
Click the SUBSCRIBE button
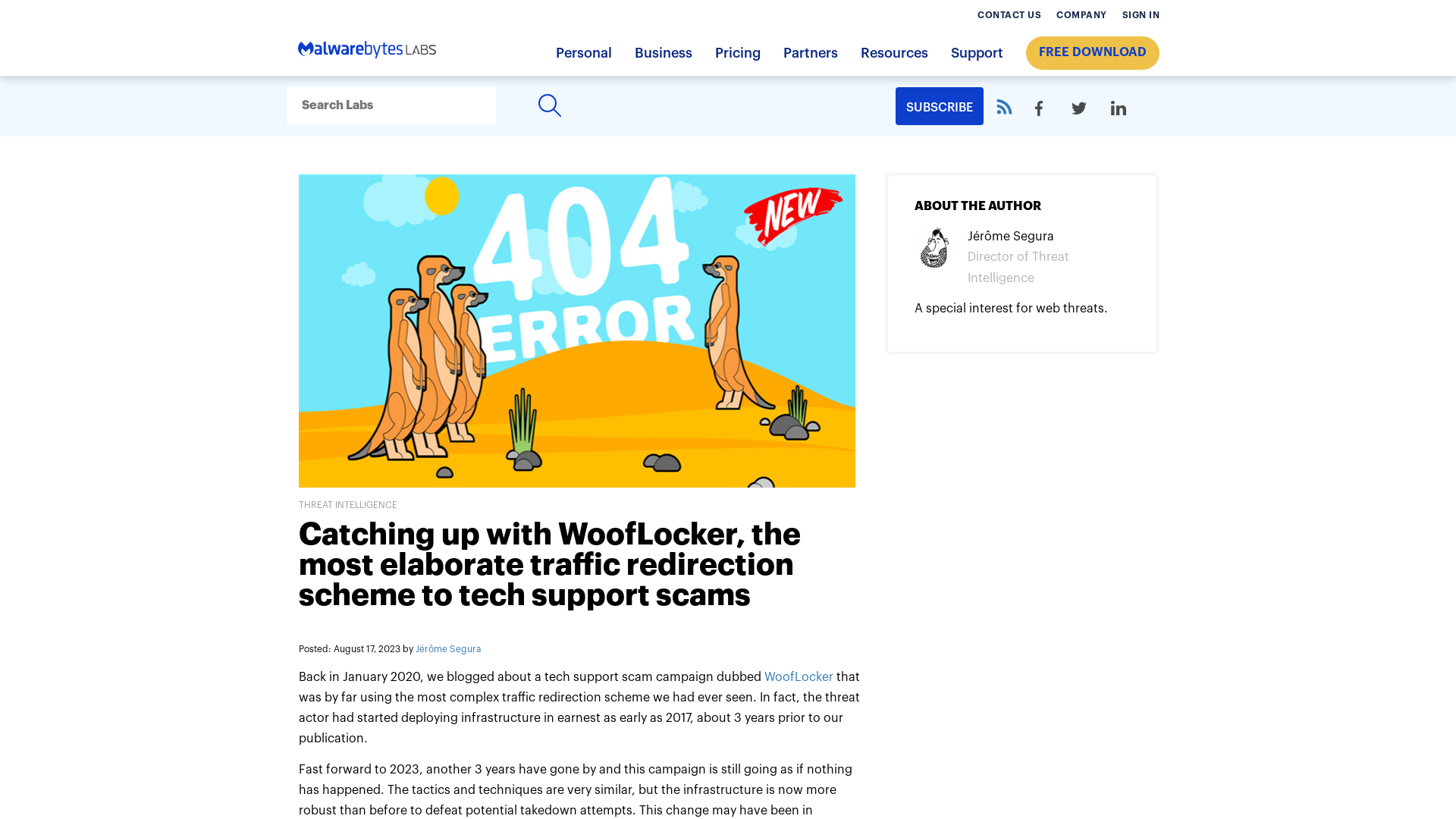point(939,106)
